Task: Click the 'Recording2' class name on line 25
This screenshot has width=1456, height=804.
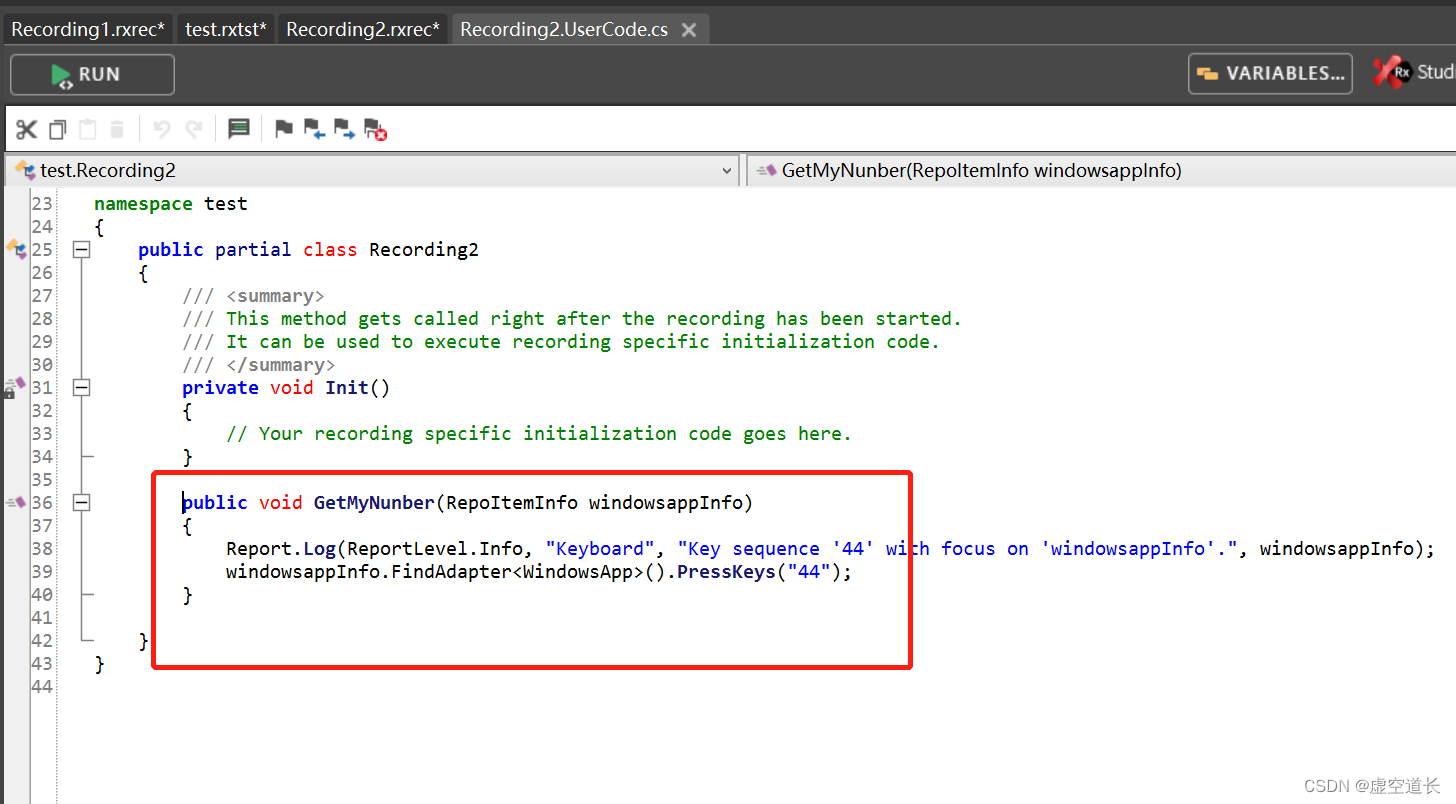Action: (x=424, y=250)
